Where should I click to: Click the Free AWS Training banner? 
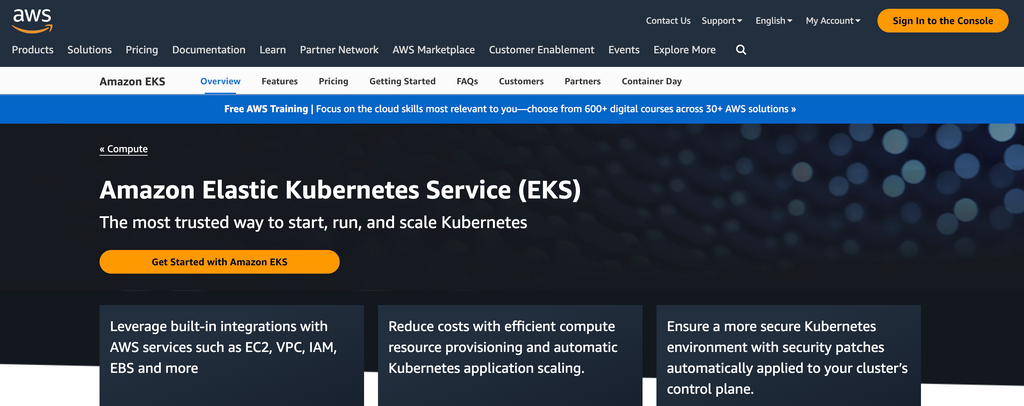point(510,109)
